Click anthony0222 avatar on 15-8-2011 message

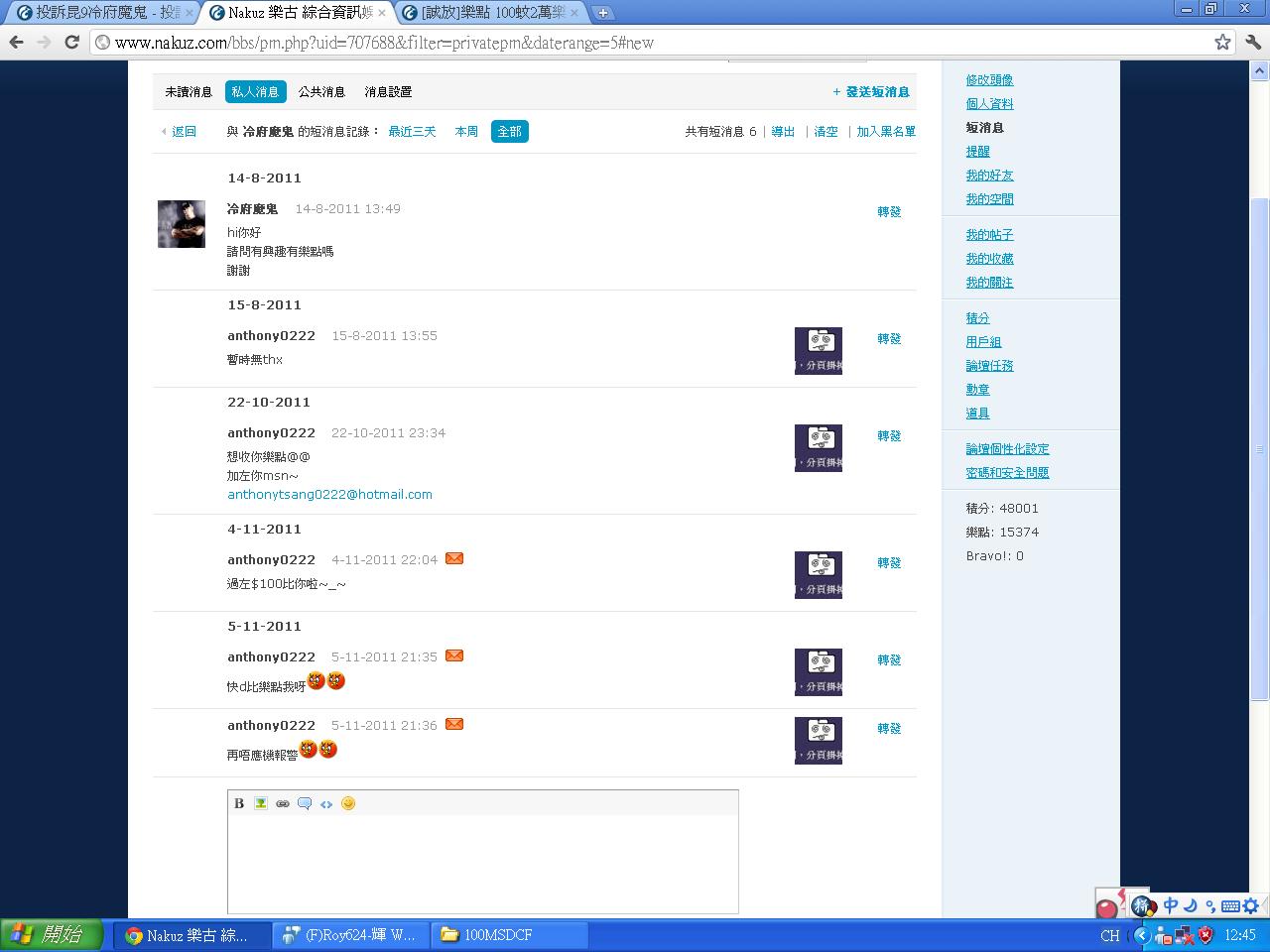819,351
